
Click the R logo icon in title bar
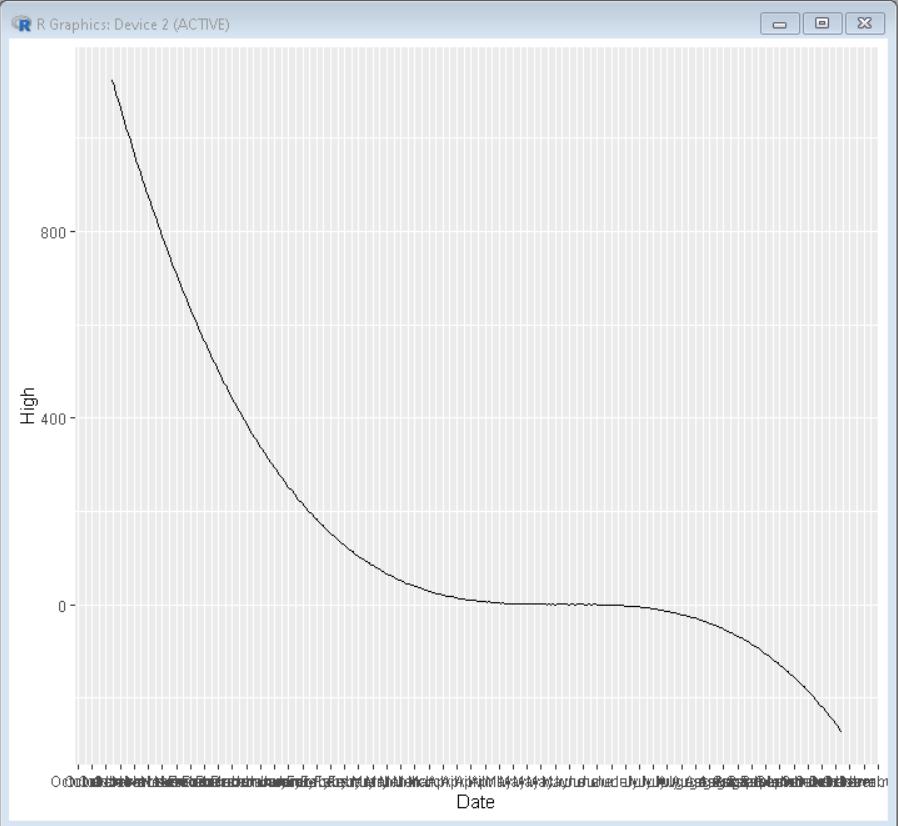21,24
